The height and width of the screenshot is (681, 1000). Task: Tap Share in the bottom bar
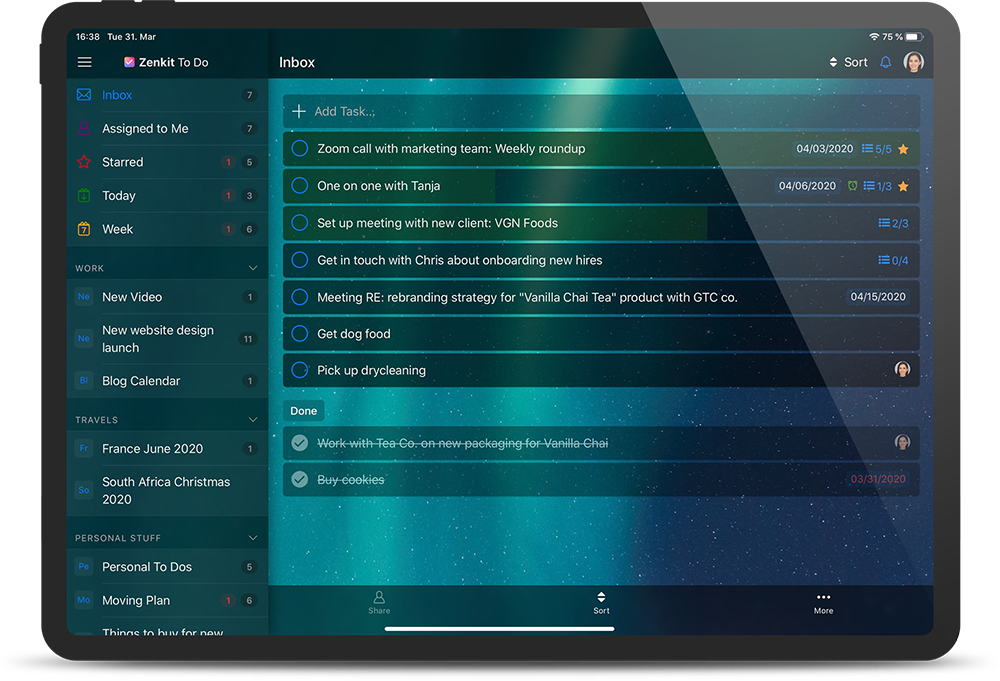pos(379,603)
